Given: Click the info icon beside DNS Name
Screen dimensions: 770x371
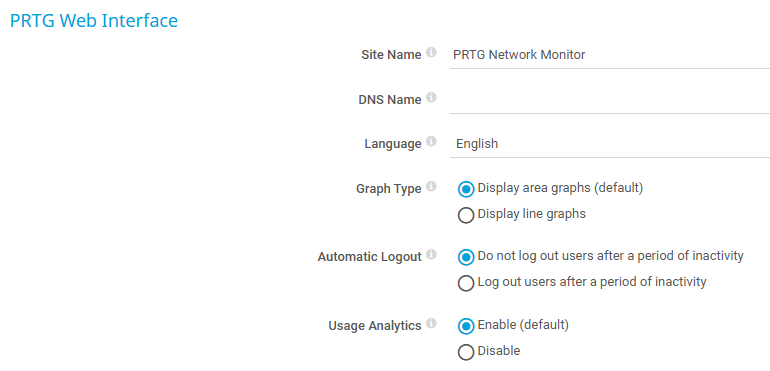Looking at the screenshot, I should tap(431, 97).
